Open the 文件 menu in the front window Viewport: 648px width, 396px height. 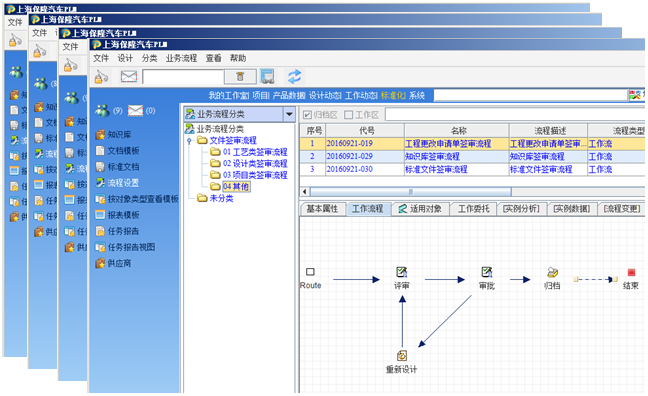(x=101, y=58)
